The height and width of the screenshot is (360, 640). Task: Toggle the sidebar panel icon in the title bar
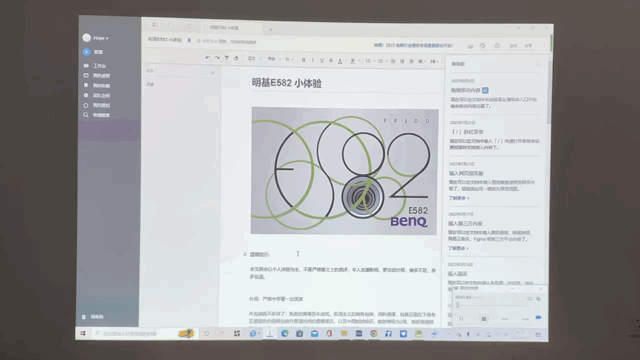155,25
